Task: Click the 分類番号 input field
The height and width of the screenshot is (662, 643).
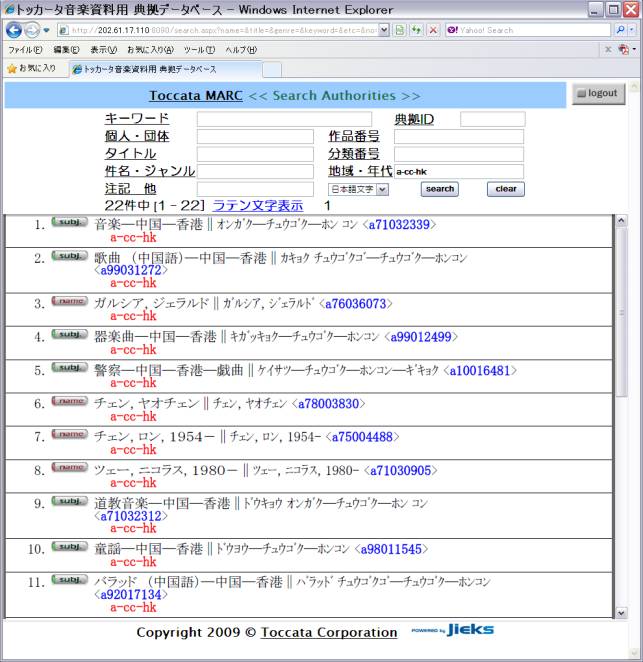Action: 459,154
